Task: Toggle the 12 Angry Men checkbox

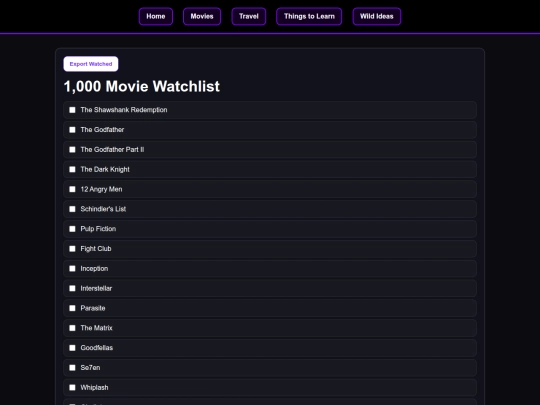Action: (72, 189)
